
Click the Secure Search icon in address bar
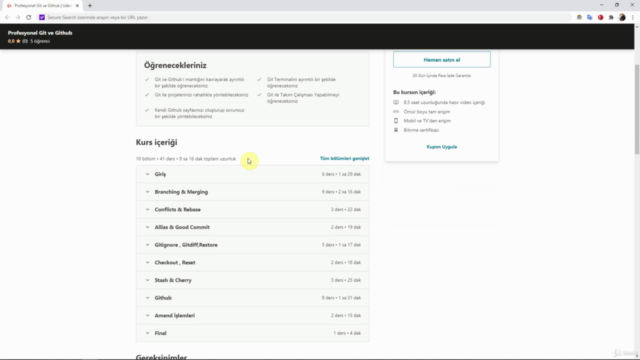click(42, 18)
